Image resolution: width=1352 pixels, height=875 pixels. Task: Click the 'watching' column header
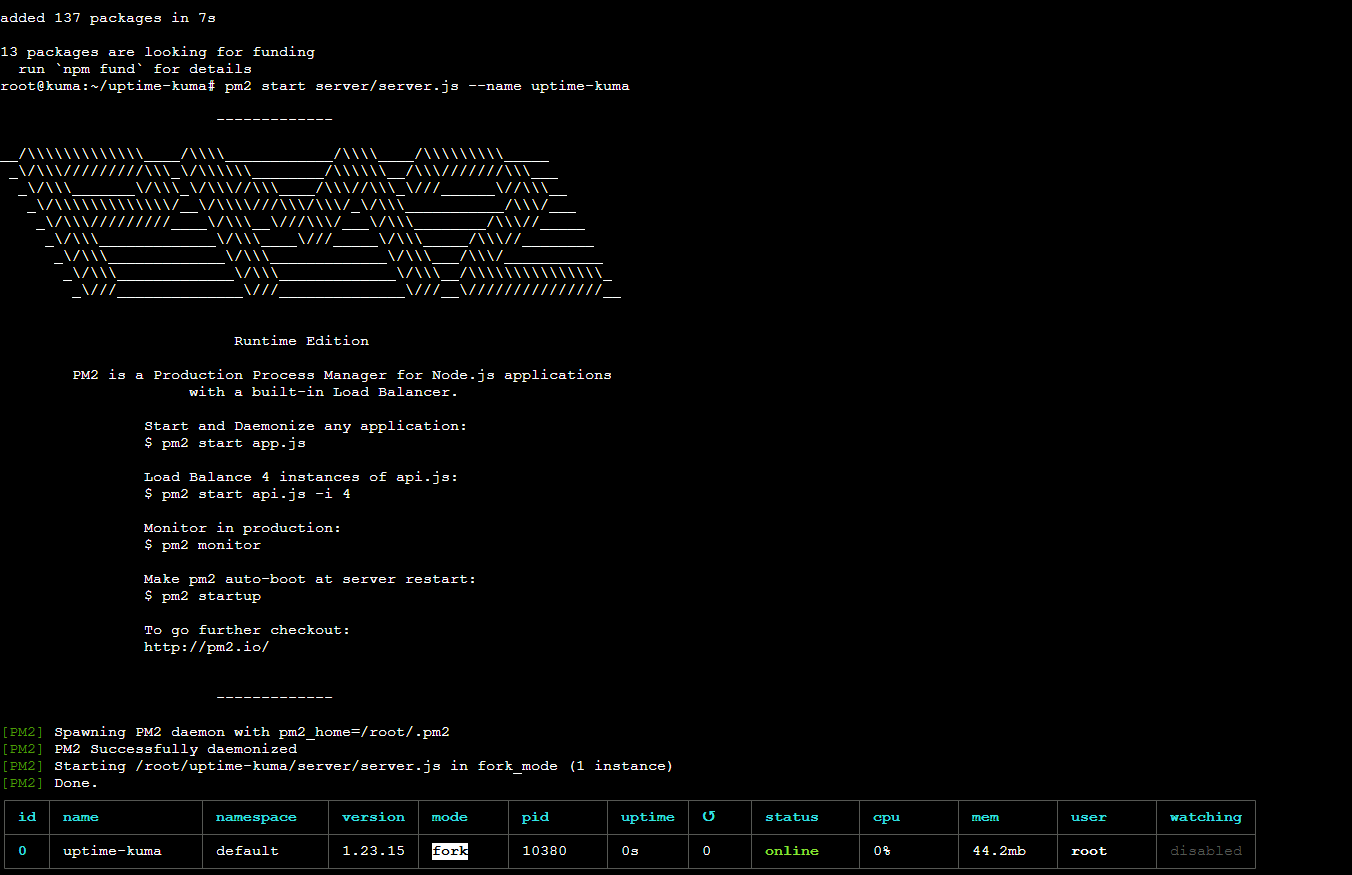[1205, 817]
